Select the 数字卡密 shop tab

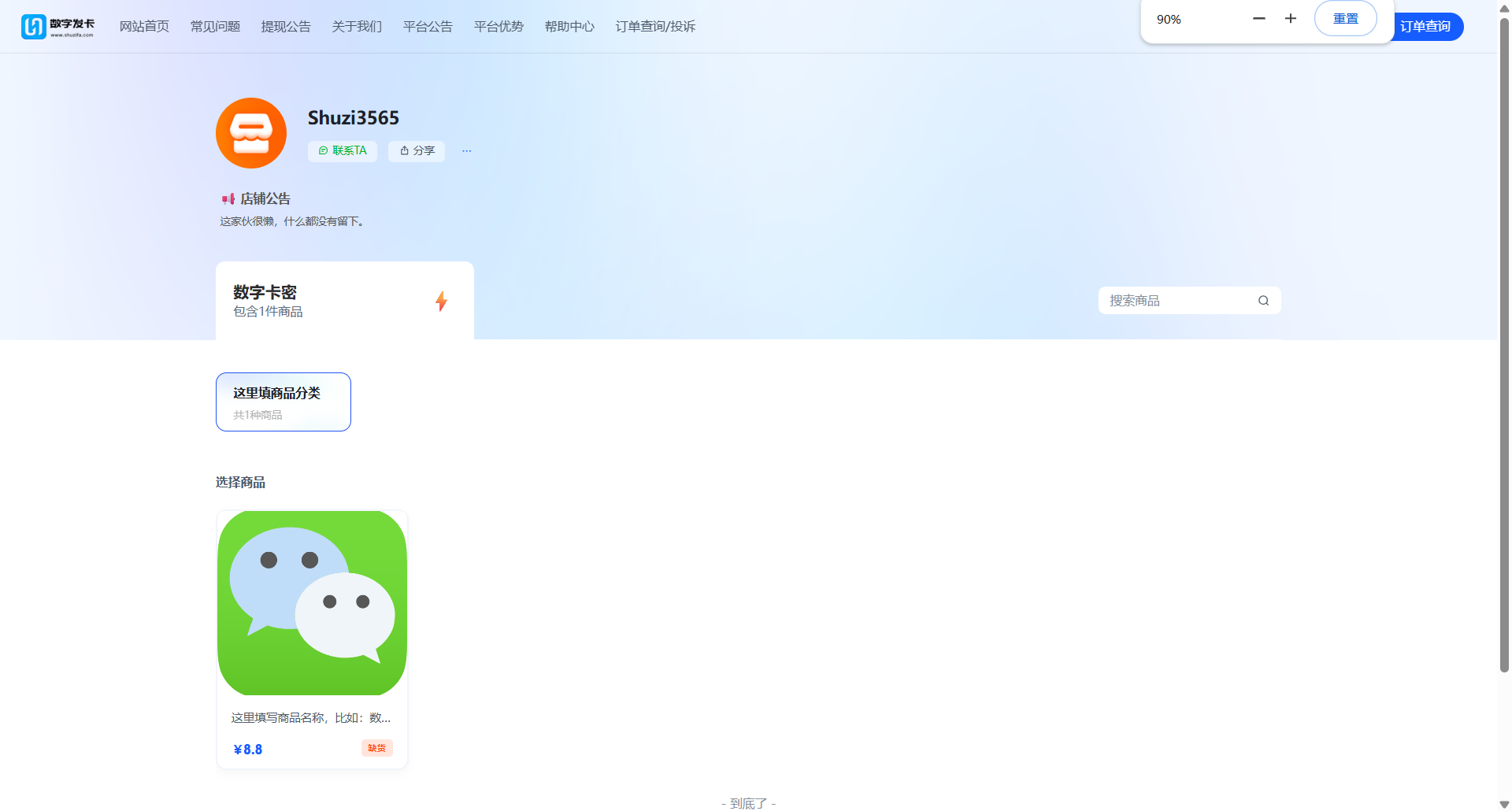tap(345, 301)
